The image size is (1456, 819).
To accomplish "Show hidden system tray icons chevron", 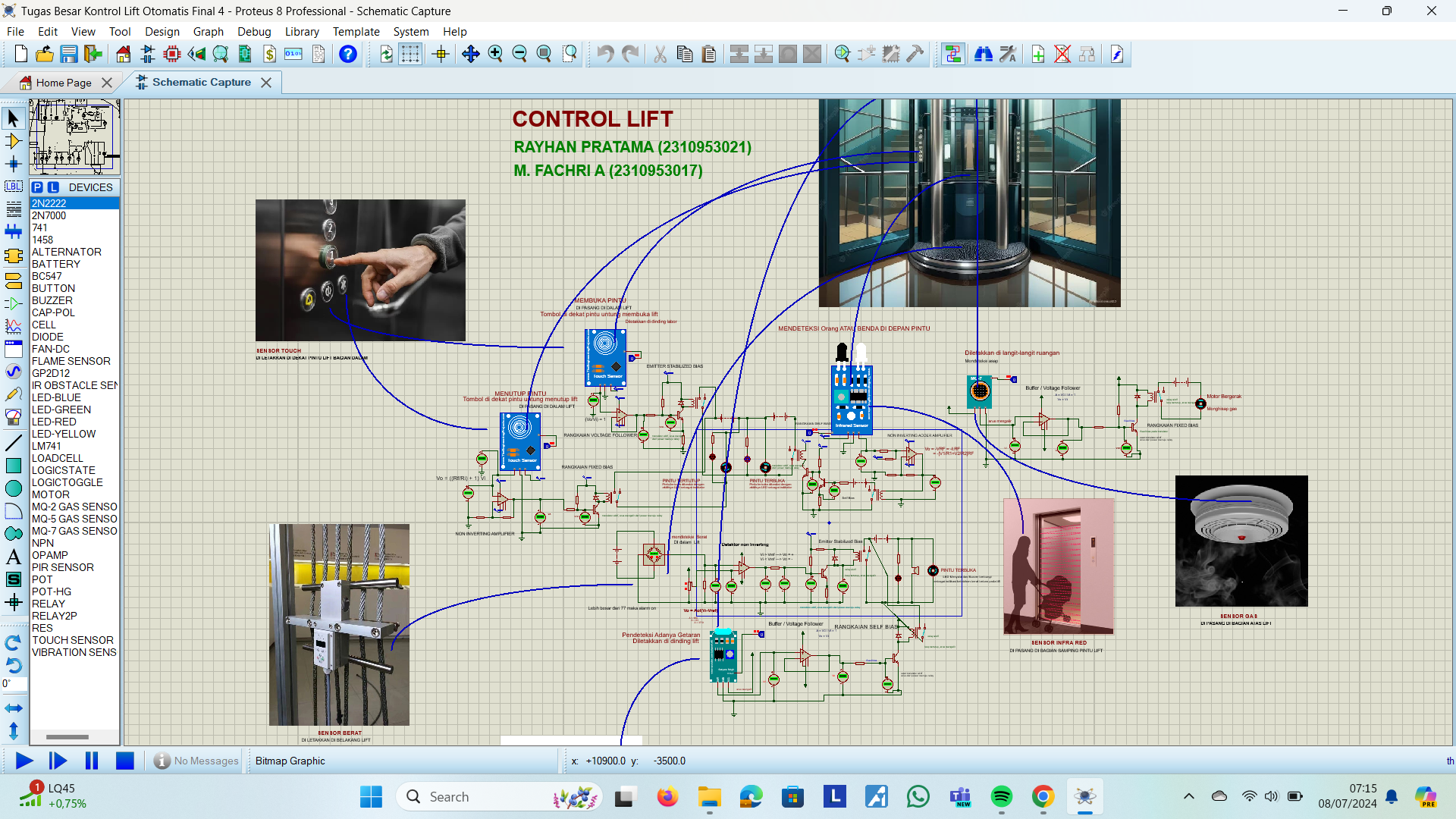I will click(1188, 796).
